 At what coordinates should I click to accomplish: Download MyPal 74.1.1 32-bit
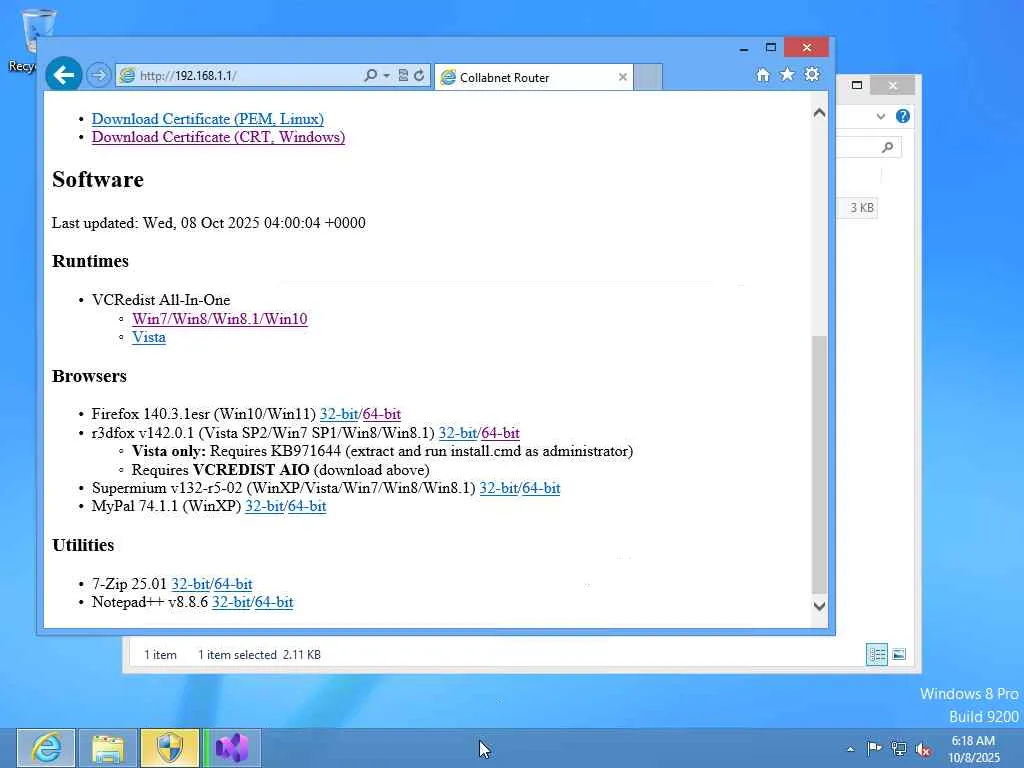click(x=264, y=506)
